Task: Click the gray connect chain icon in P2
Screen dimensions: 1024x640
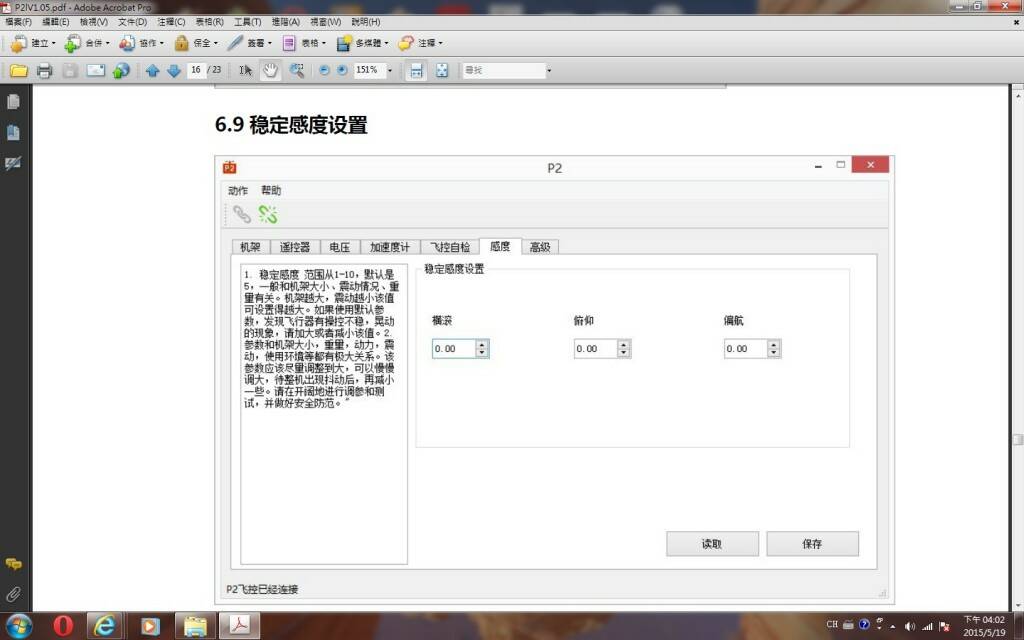Action: (x=242, y=214)
